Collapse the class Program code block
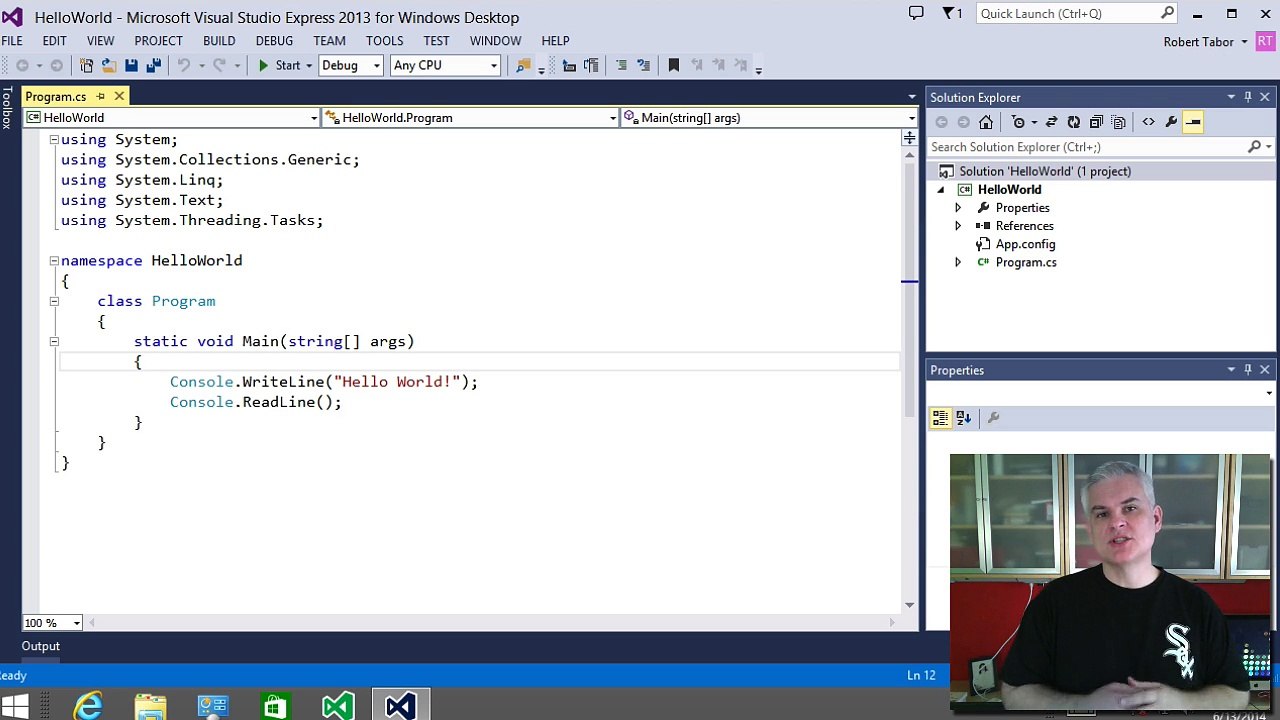This screenshot has width=1280, height=720. coord(54,301)
